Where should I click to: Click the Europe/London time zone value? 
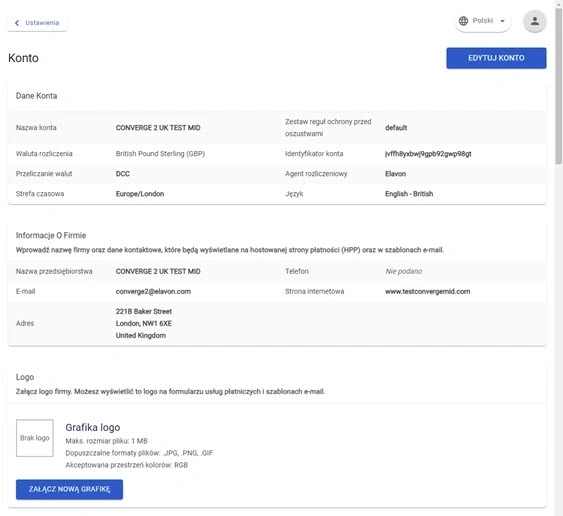tap(140, 194)
